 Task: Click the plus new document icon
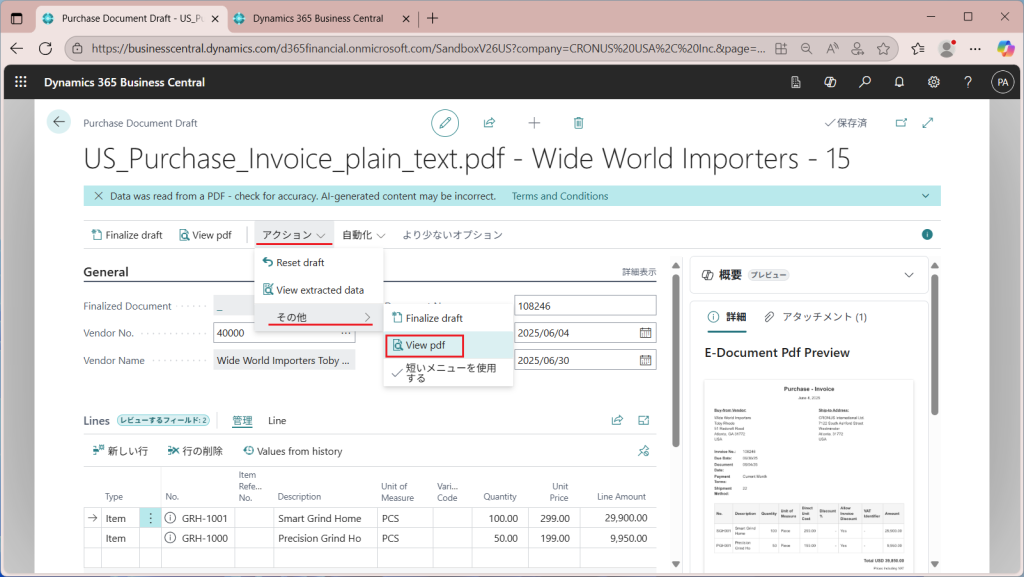534,123
